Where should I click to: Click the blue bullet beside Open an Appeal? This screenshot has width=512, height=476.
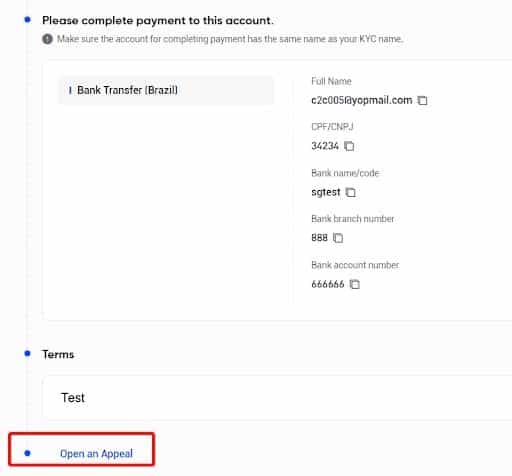click(28, 453)
